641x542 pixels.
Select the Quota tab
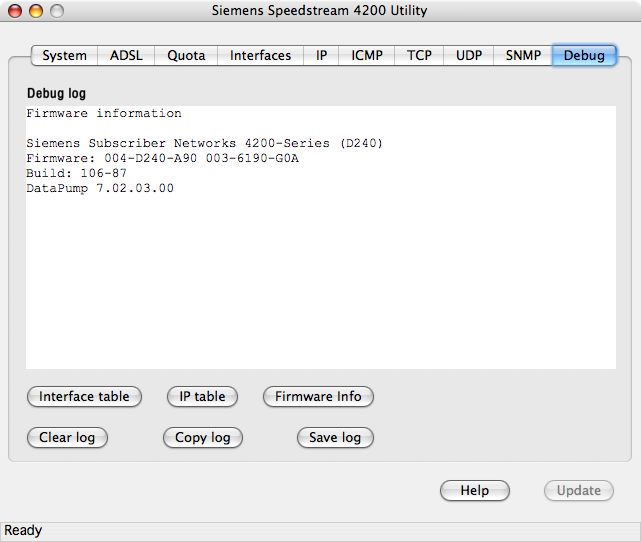coord(186,55)
